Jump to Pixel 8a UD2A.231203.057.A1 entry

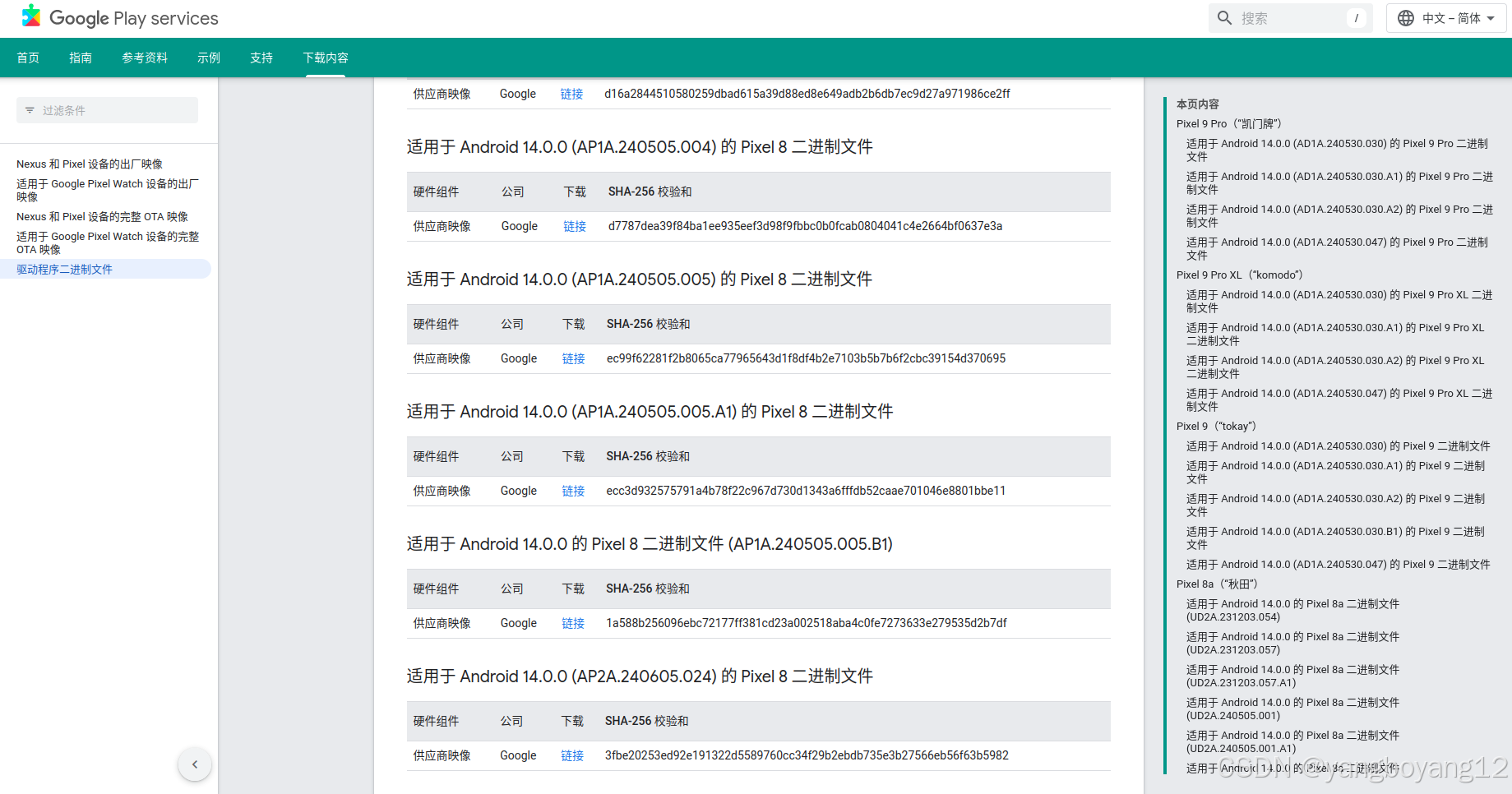pyautogui.click(x=1292, y=676)
